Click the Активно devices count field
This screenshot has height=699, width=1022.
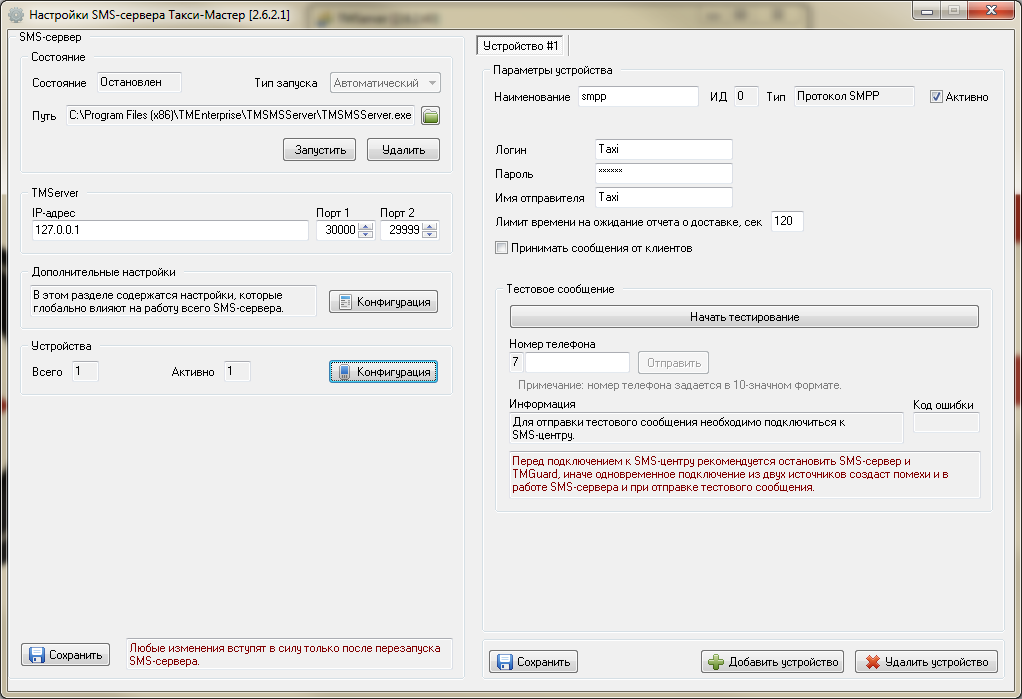click(x=237, y=371)
